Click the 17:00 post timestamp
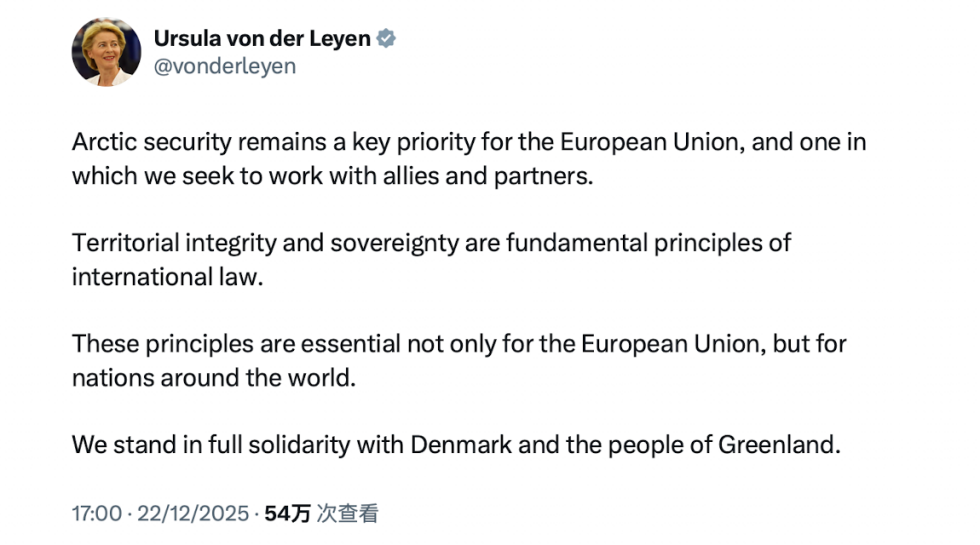Screen dimensions: 980x545 96,514
